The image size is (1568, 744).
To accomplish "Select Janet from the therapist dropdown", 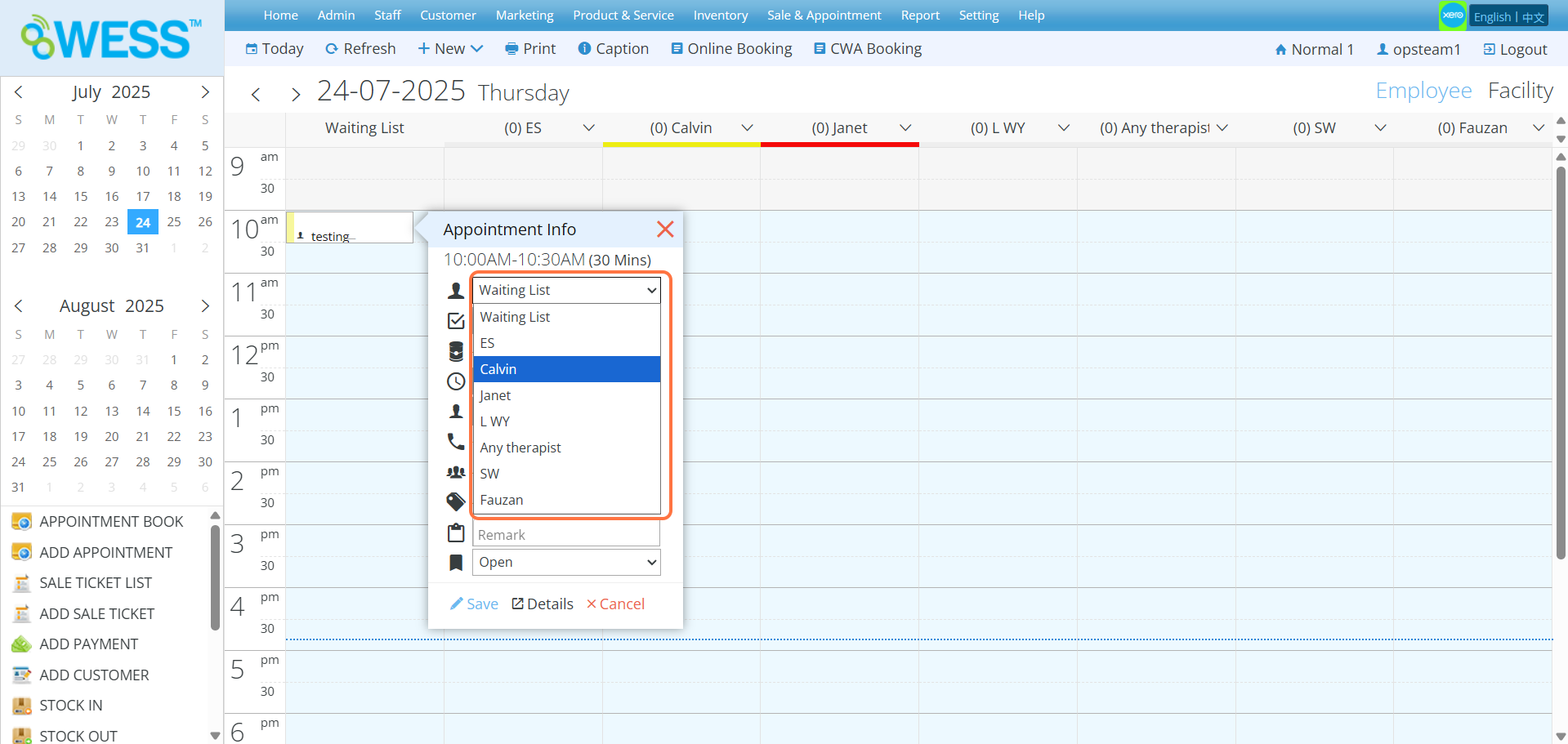I will pyautogui.click(x=495, y=395).
